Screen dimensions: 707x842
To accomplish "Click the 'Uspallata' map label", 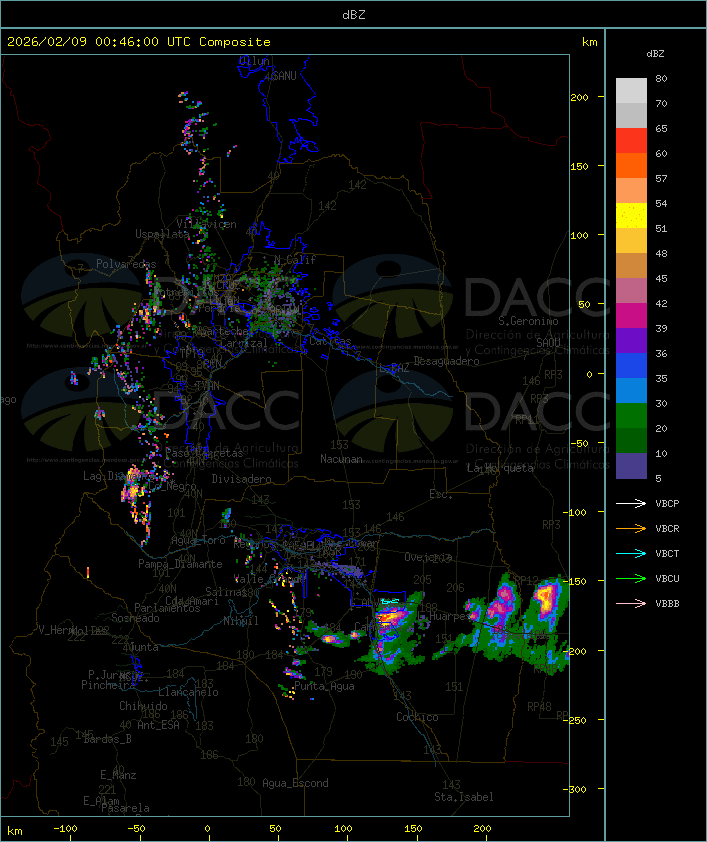I will [162, 234].
